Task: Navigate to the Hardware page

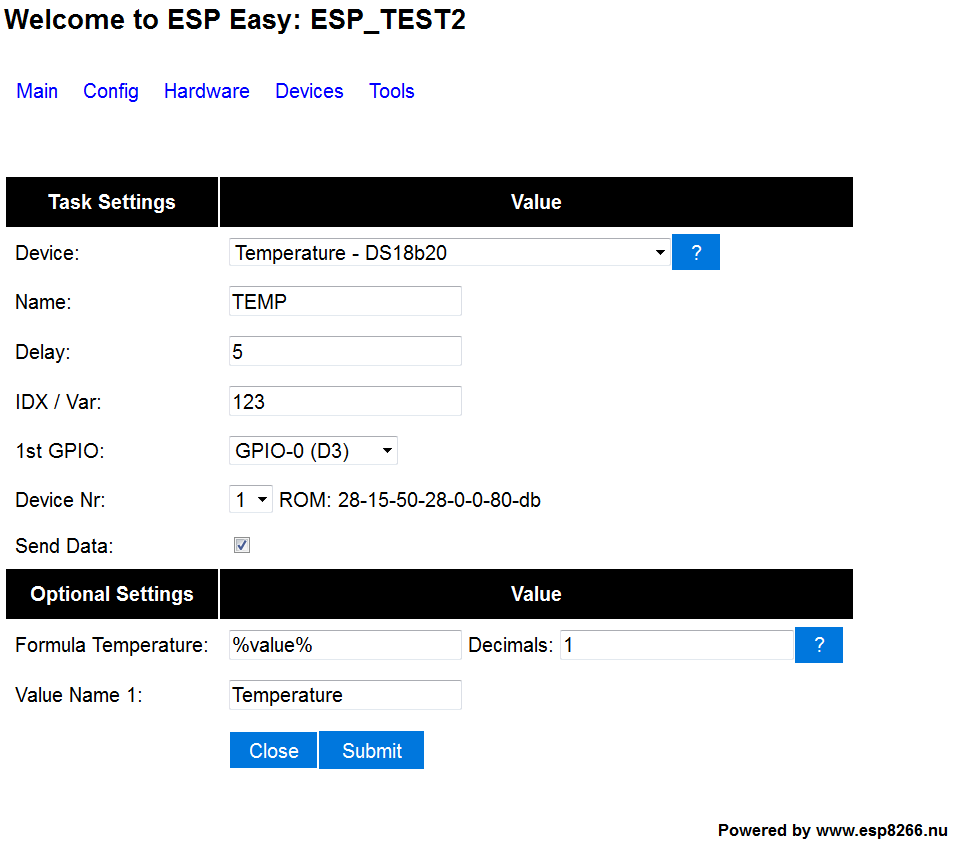Action: point(207,91)
